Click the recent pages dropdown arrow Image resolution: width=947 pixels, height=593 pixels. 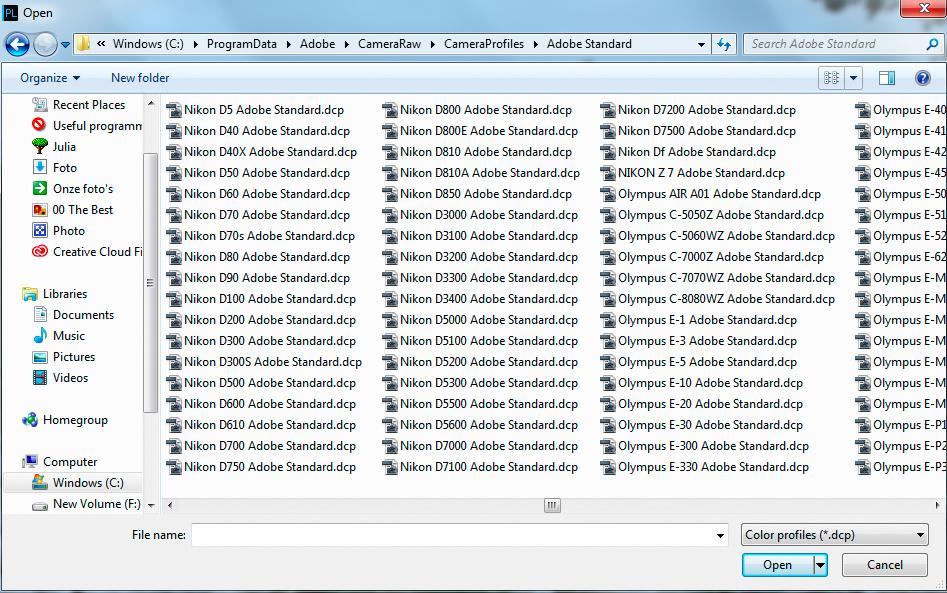(x=65, y=44)
